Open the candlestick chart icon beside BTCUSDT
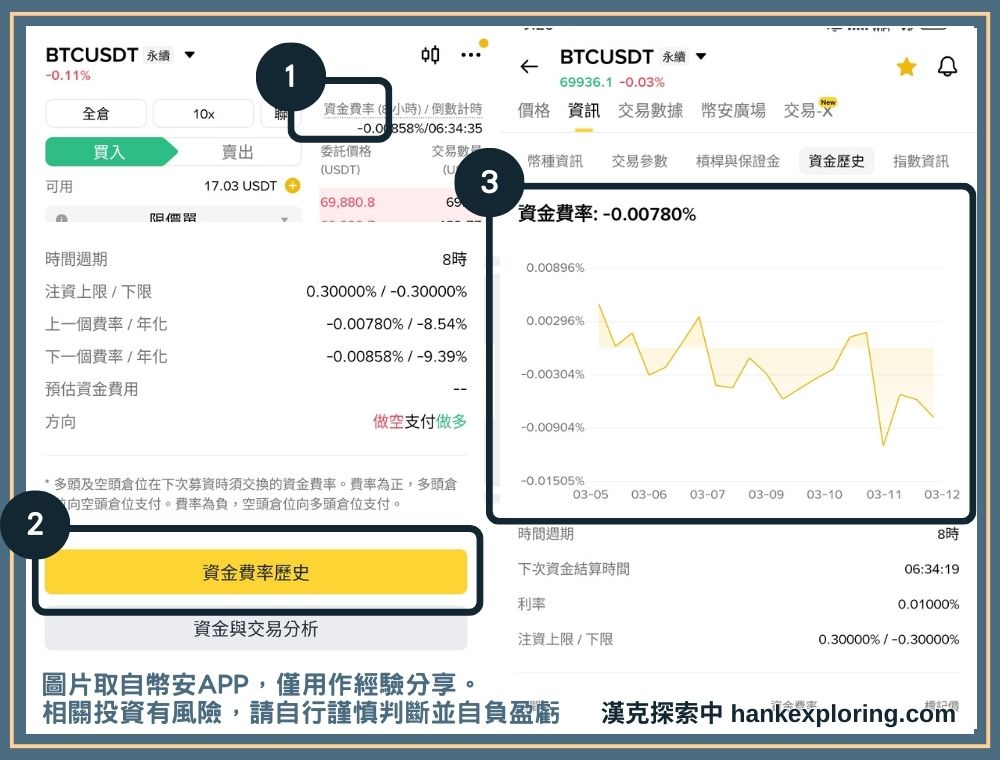This screenshot has width=1000, height=760. pyautogui.click(x=430, y=56)
